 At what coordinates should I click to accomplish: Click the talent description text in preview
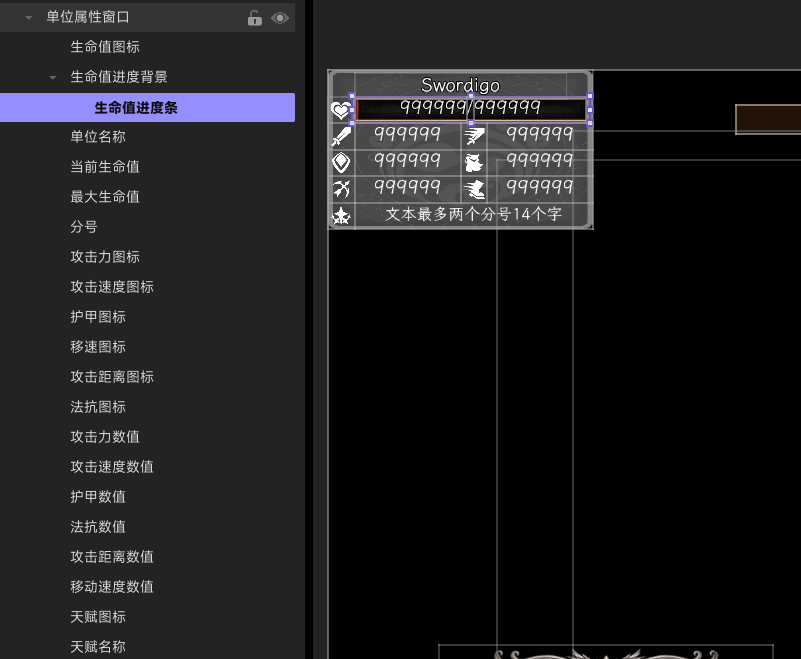pyautogui.click(x=474, y=214)
